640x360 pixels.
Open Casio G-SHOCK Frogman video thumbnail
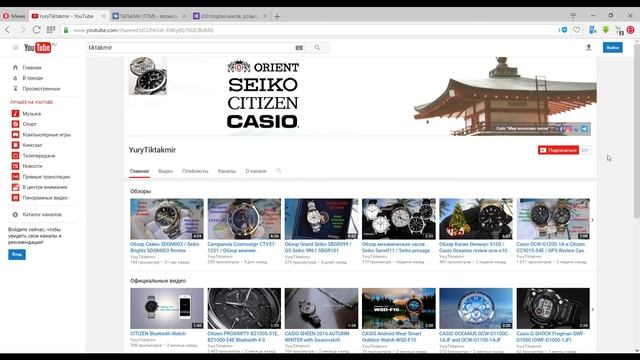pyautogui.click(x=553, y=308)
